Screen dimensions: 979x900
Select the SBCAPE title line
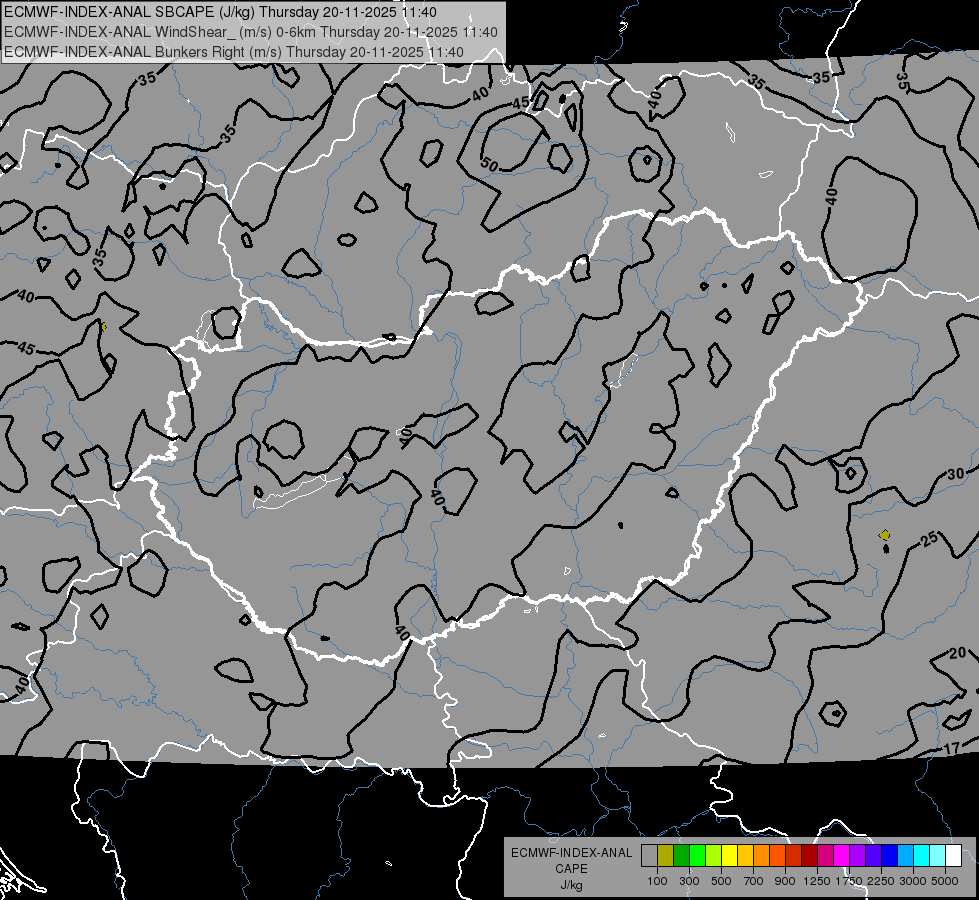220,12
